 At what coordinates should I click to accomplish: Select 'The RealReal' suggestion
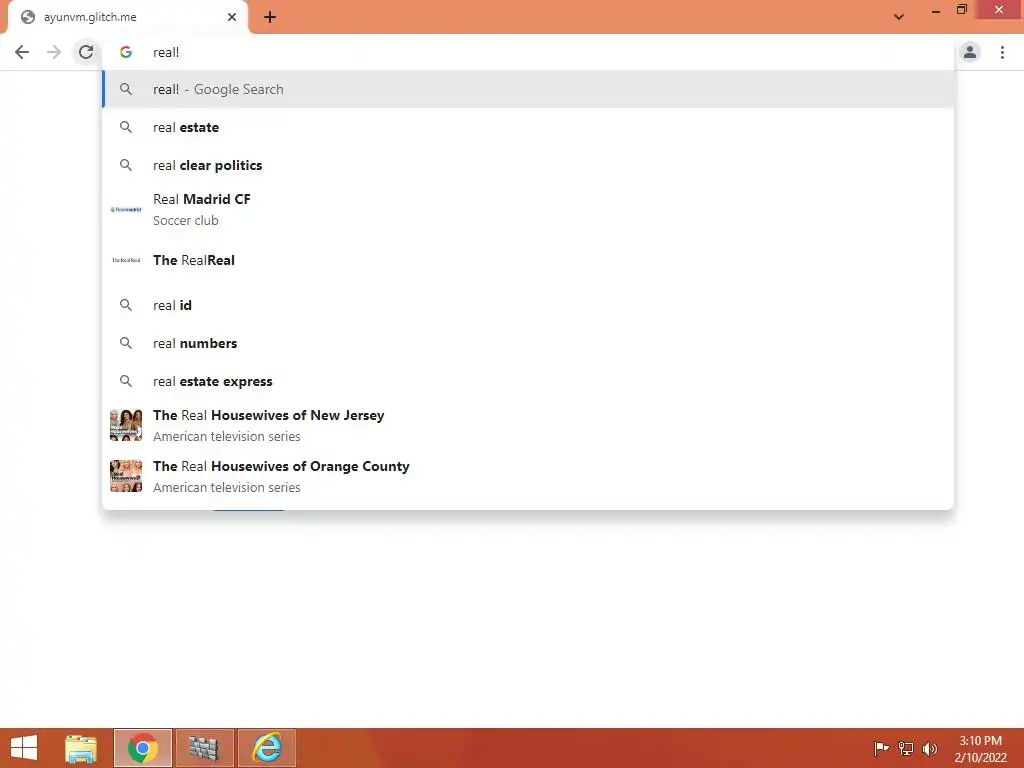[528, 260]
